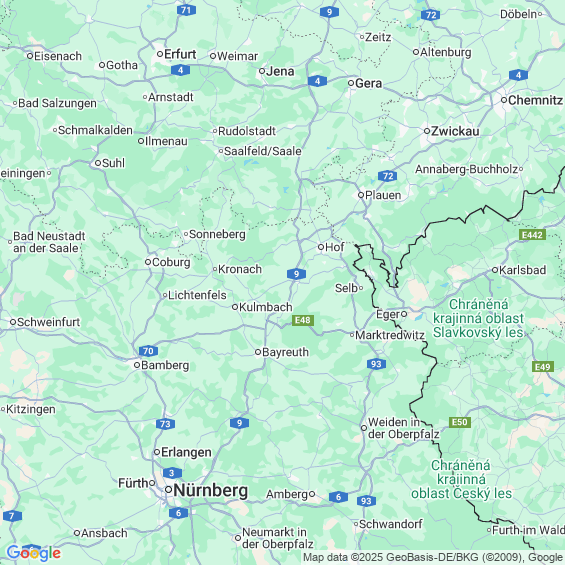Viewport: 565px width, 565px height.
Task: Select the Erfurt city label
Action: (x=180, y=54)
